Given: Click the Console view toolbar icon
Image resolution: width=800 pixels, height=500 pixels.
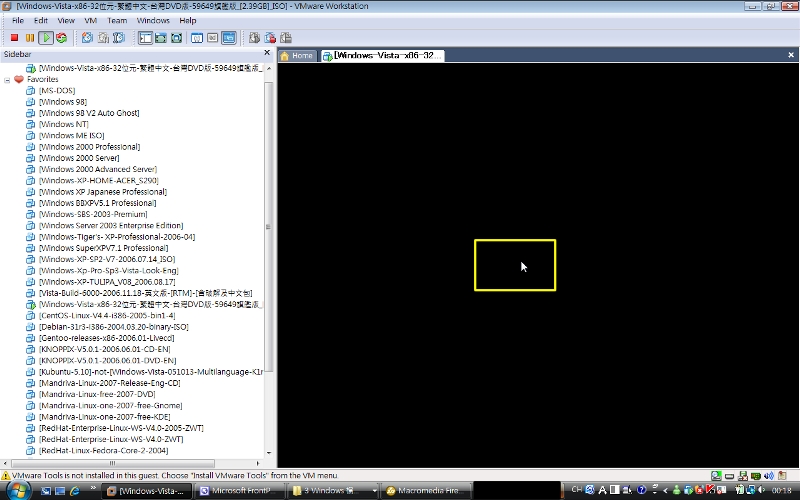Looking at the screenshot, I should point(229,38).
